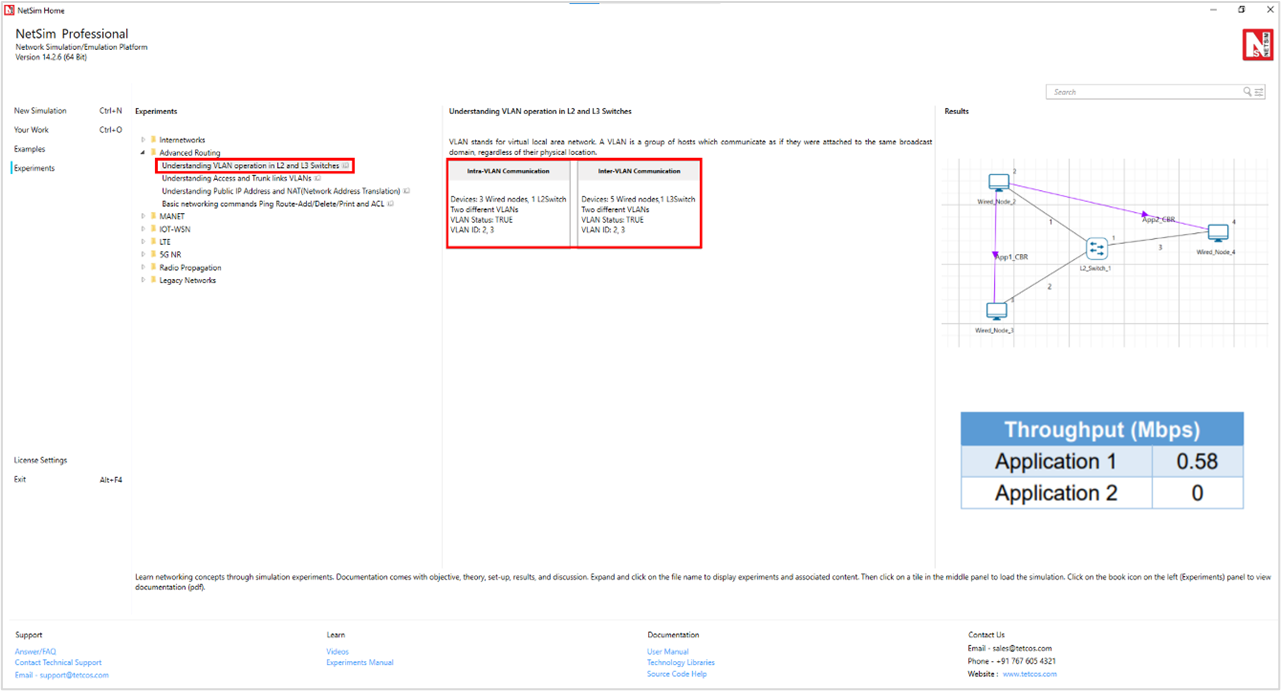Expand the Internetworks folder
The height and width of the screenshot is (691, 1281).
click(143, 140)
